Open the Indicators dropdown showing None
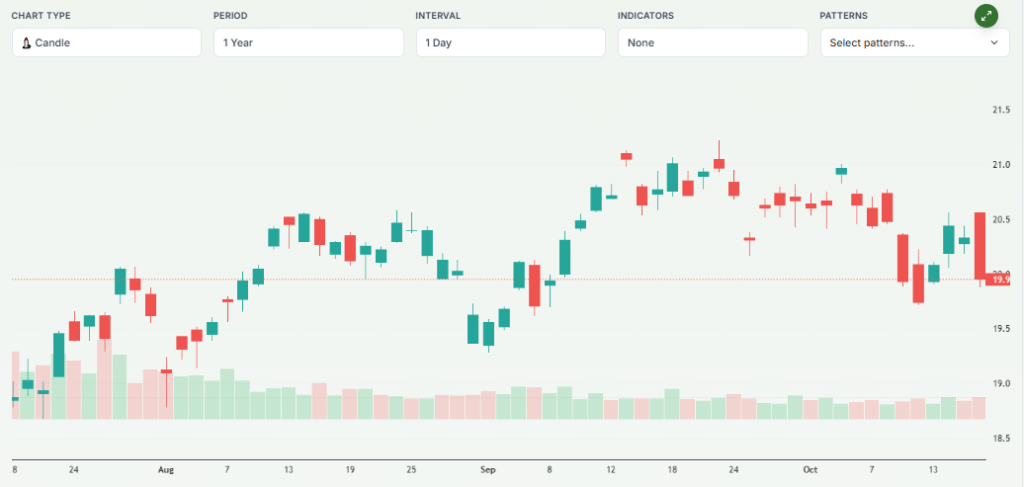 click(x=713, y=43)
